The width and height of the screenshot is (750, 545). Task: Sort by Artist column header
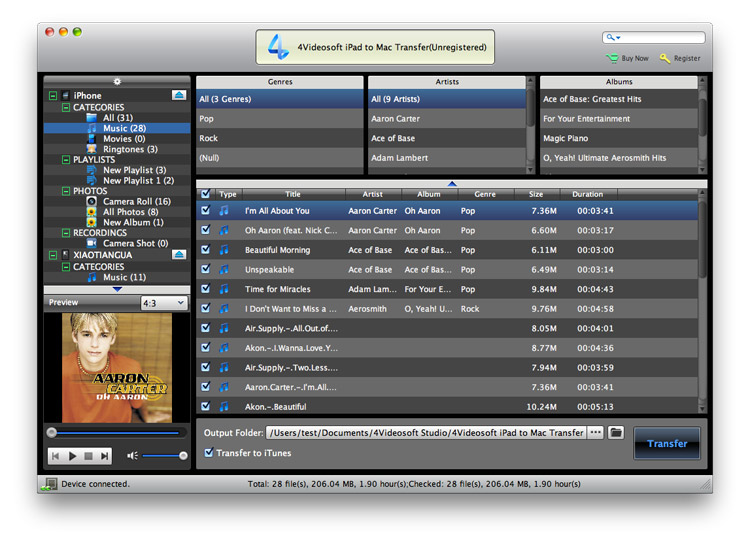373,194
